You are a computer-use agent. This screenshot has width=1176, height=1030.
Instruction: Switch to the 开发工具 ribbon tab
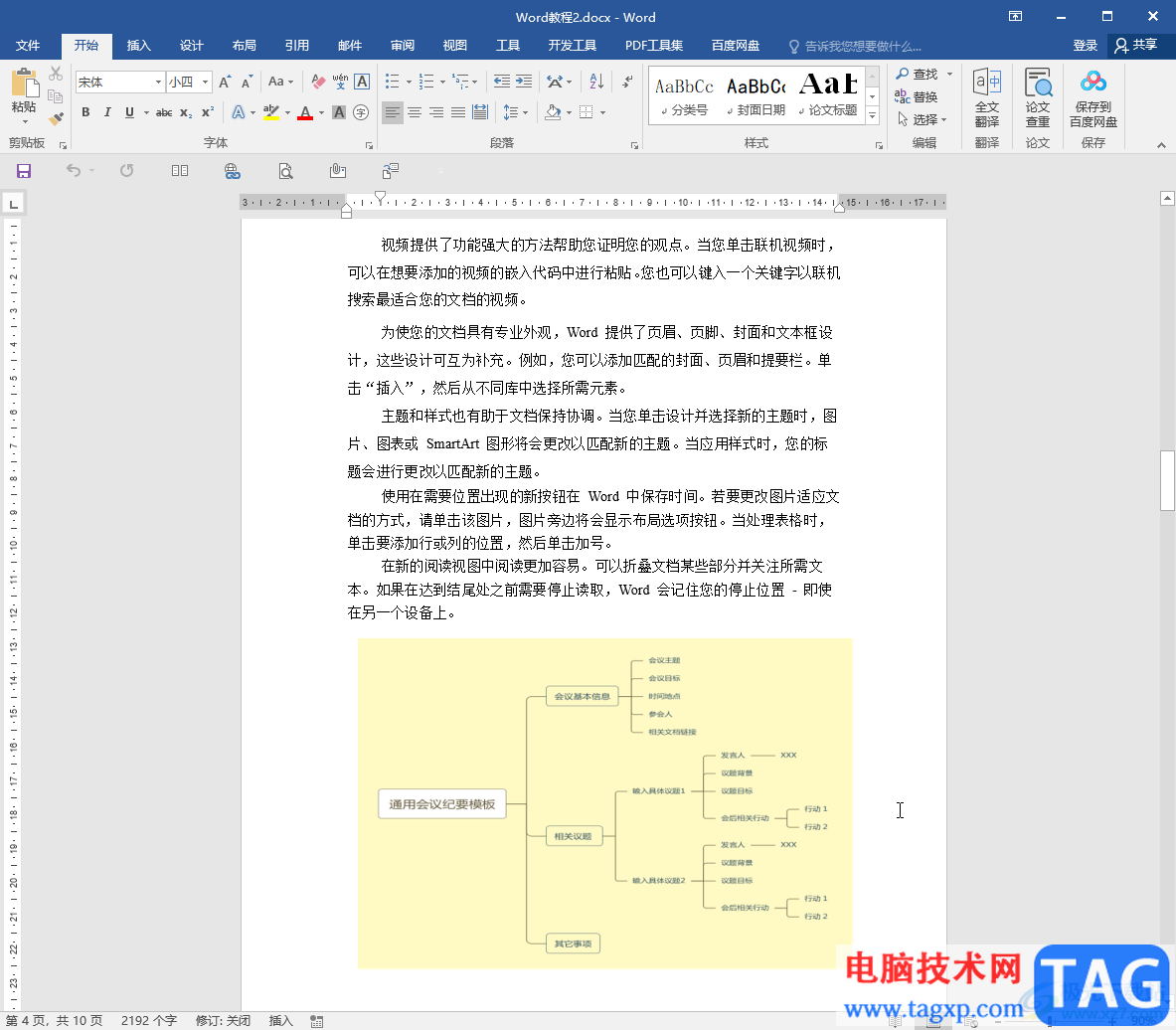pos(573,46)
